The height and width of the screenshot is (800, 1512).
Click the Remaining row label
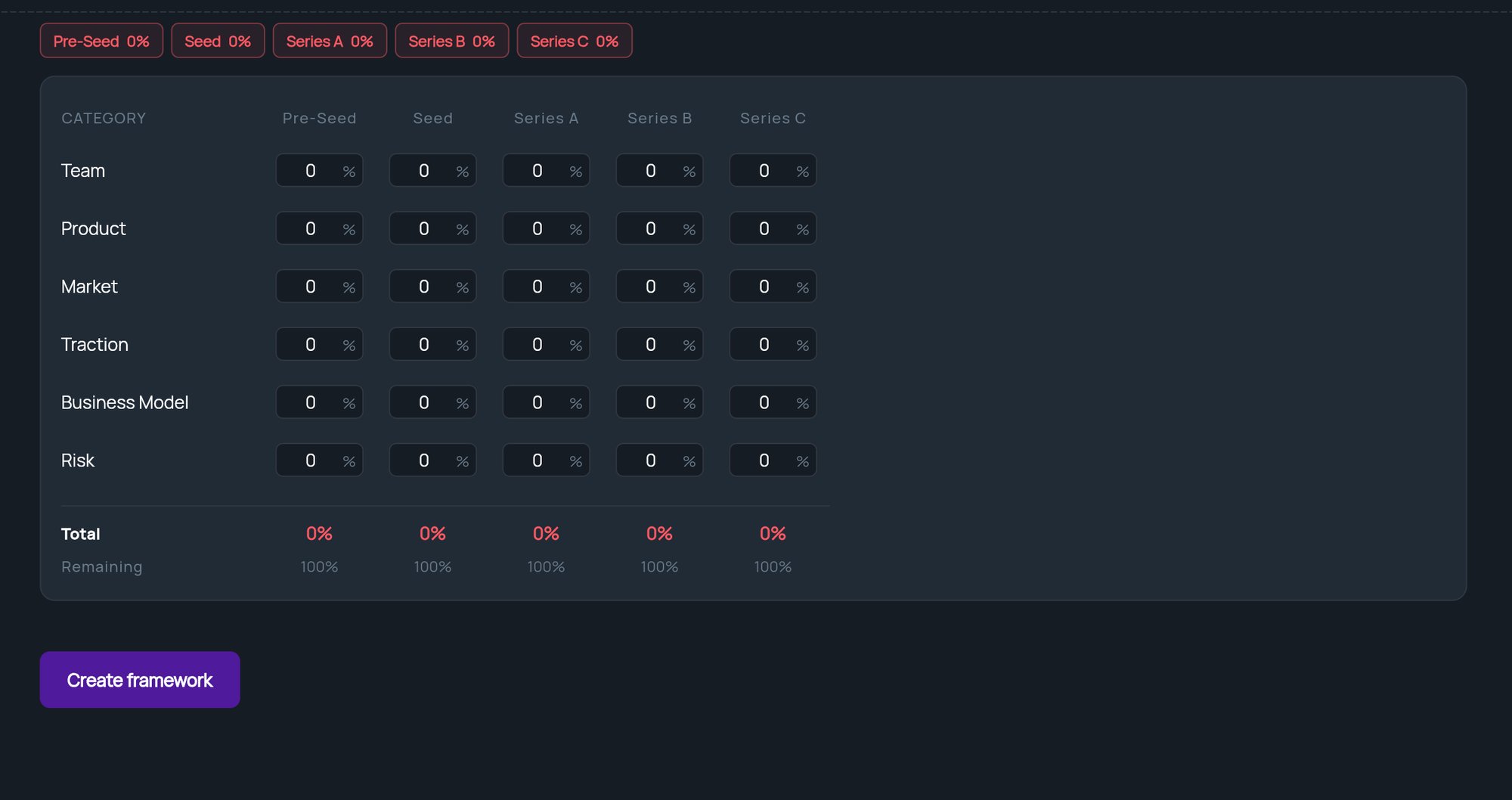pos(101,566)
